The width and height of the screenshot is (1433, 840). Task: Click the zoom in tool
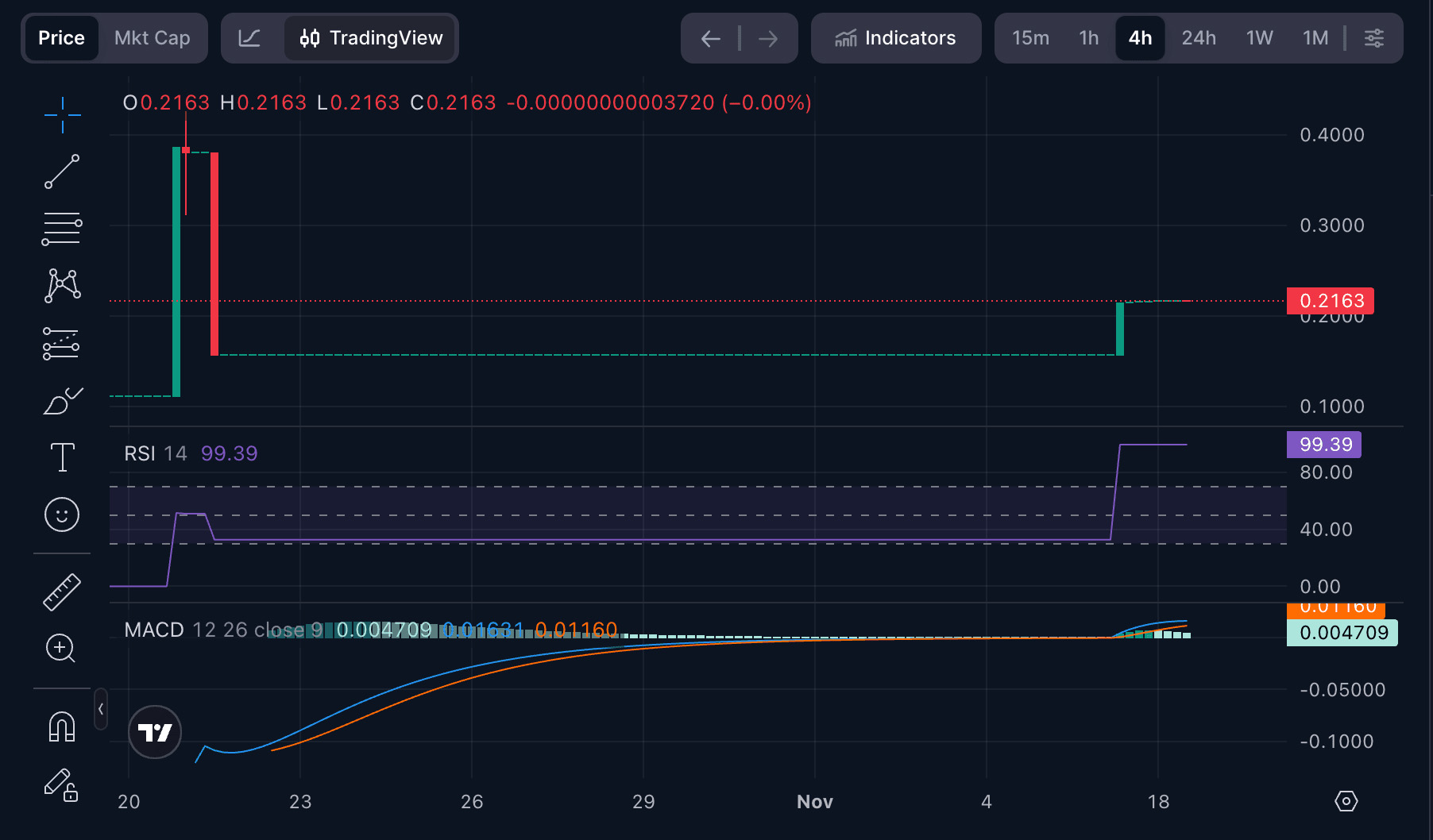tap(60, 649)
